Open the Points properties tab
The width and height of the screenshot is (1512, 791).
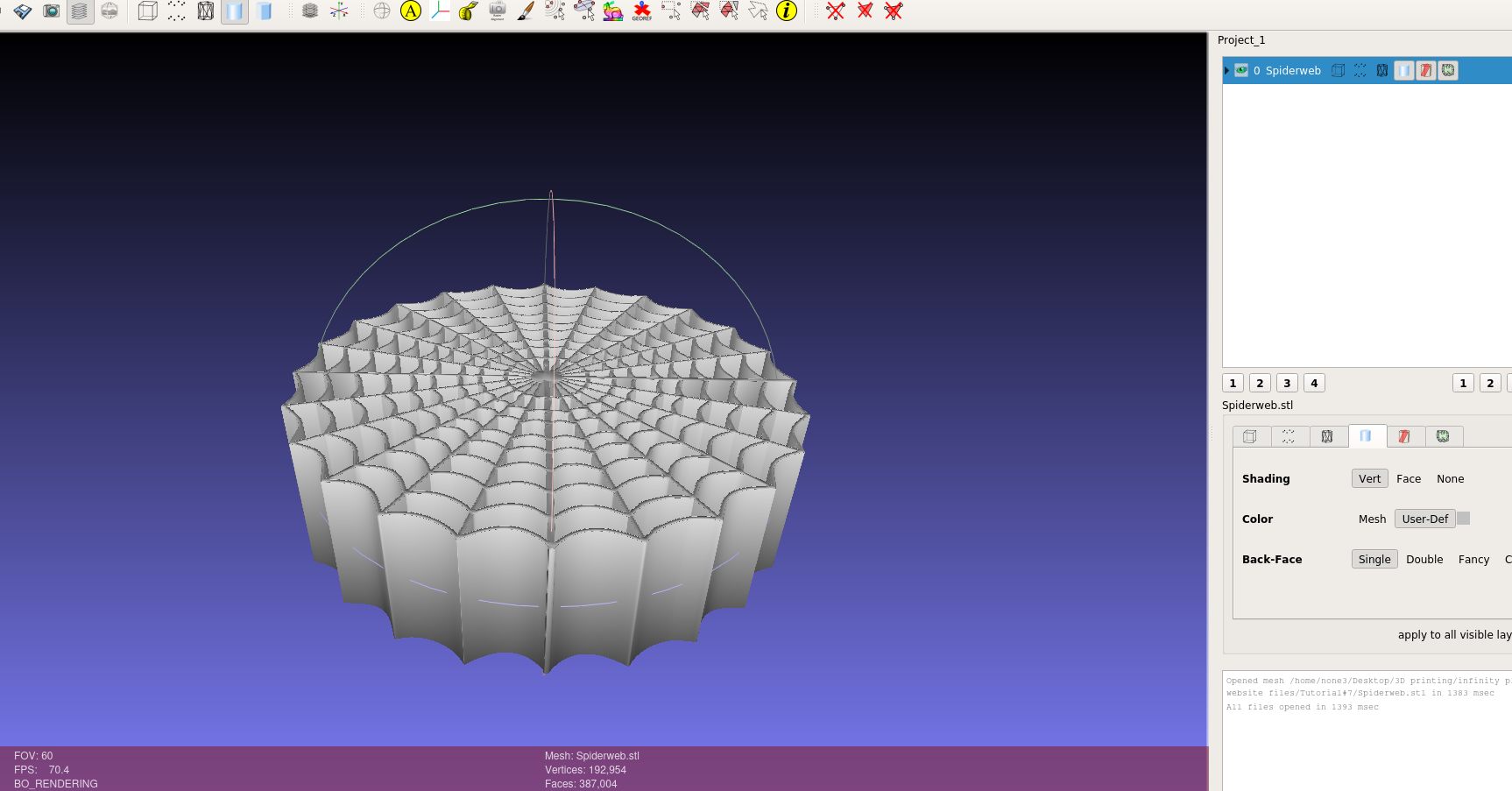[x=1289, y=436]
